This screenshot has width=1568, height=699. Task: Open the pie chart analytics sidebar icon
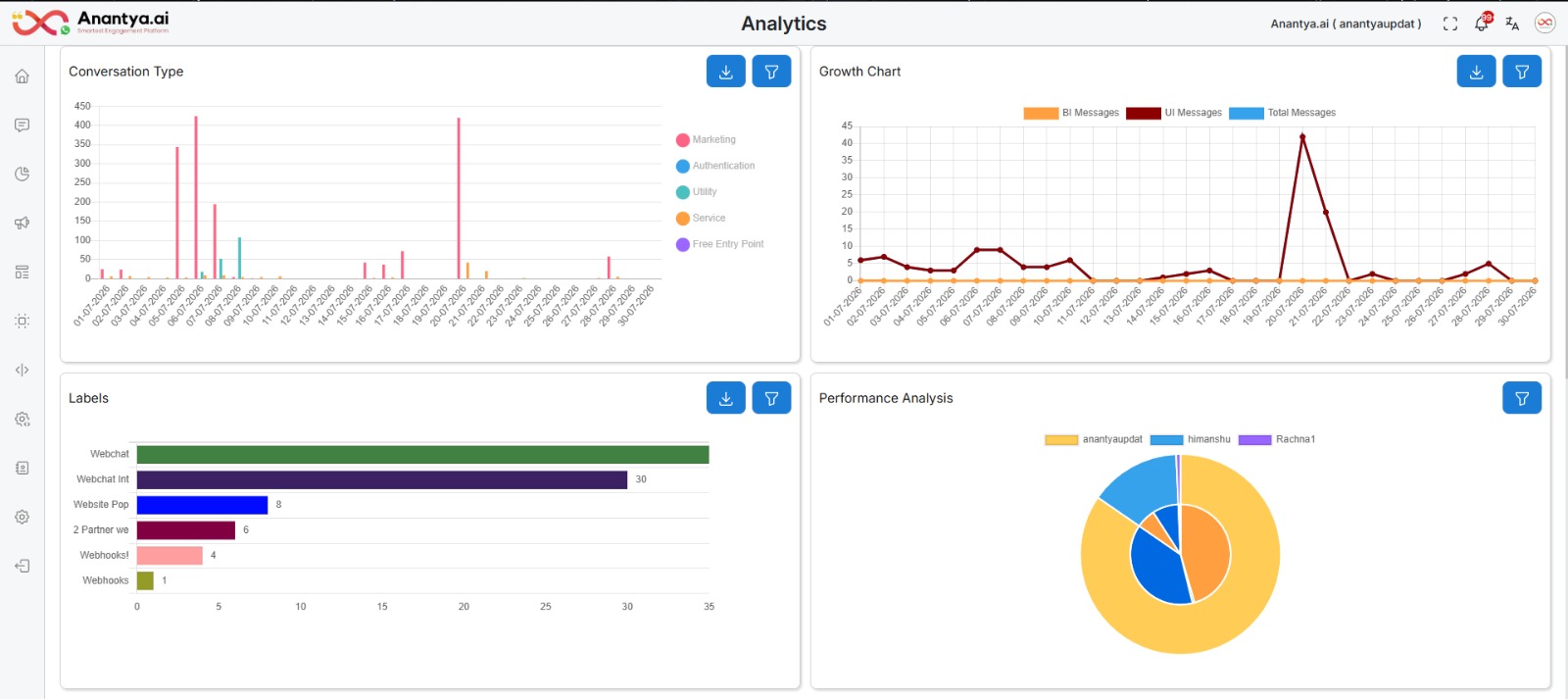(22, 175)
